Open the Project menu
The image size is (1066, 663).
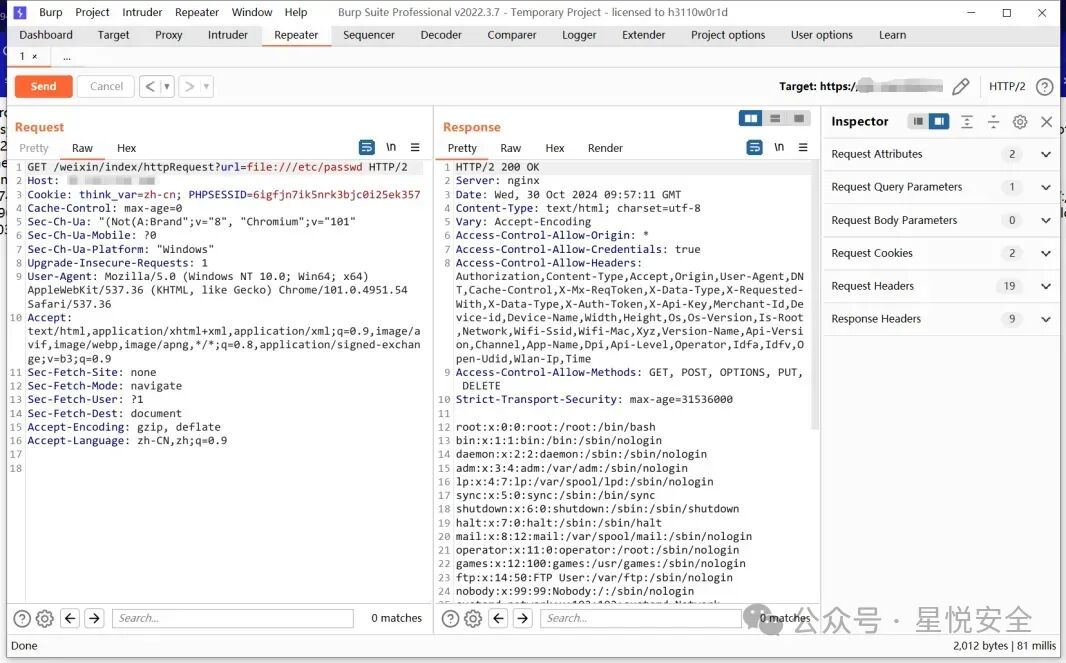pyautogui.click(x=92, y=12)
